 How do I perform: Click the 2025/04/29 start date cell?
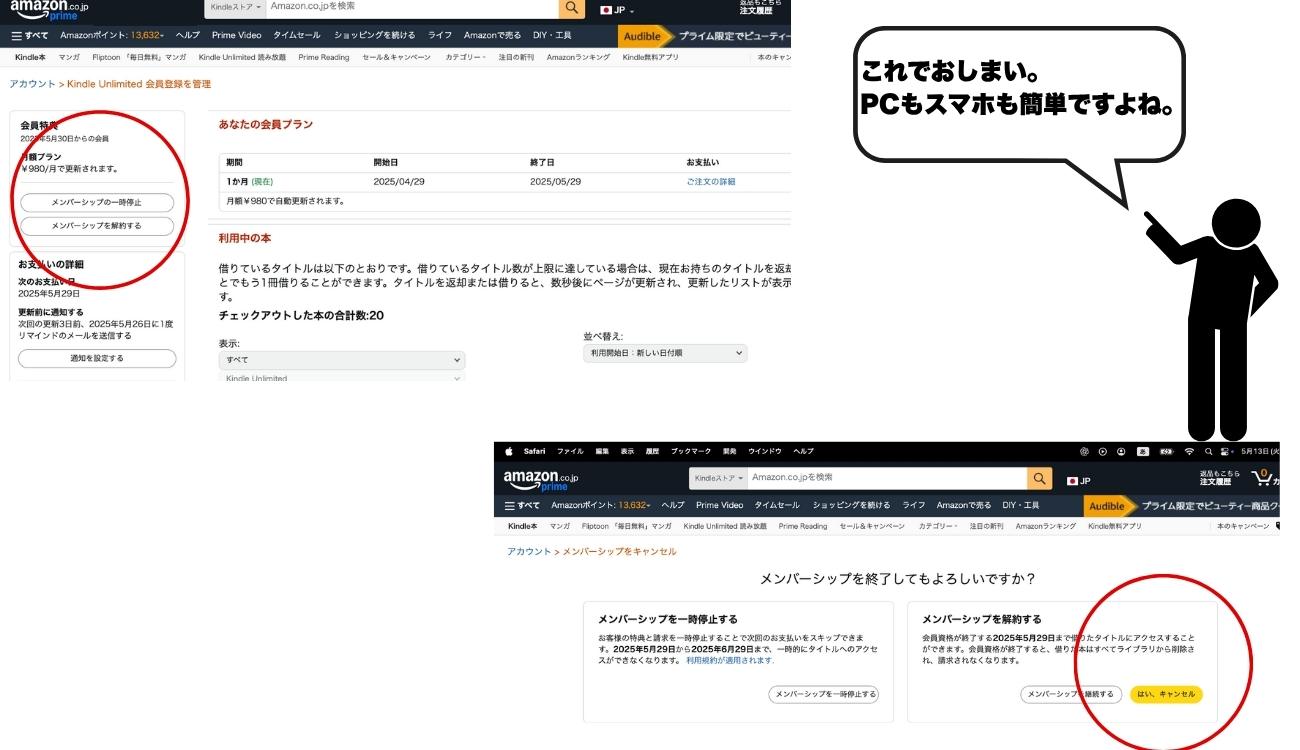pyautogui.click(x=400, y=181)
